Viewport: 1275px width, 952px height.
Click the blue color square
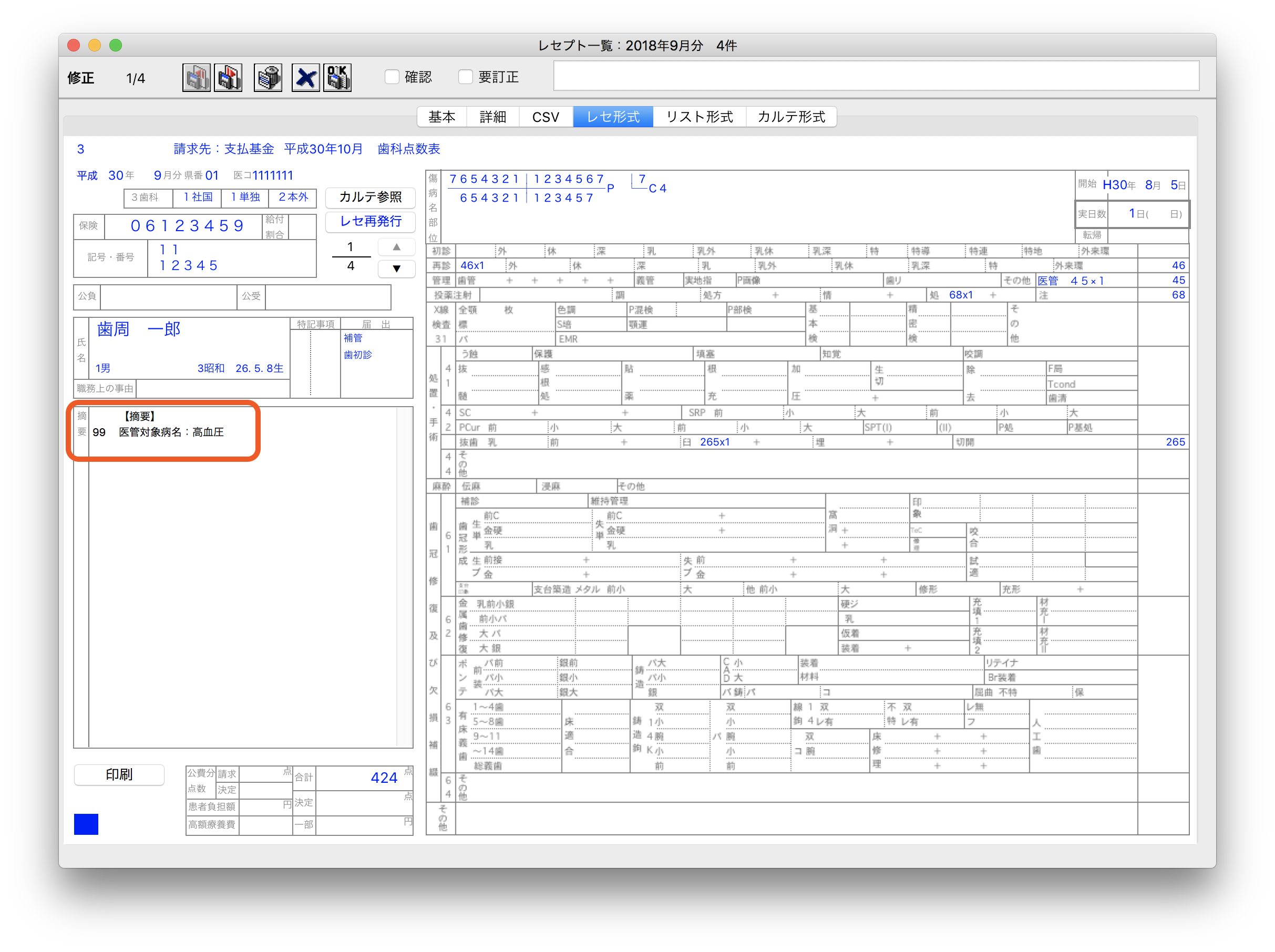point(86,824)
